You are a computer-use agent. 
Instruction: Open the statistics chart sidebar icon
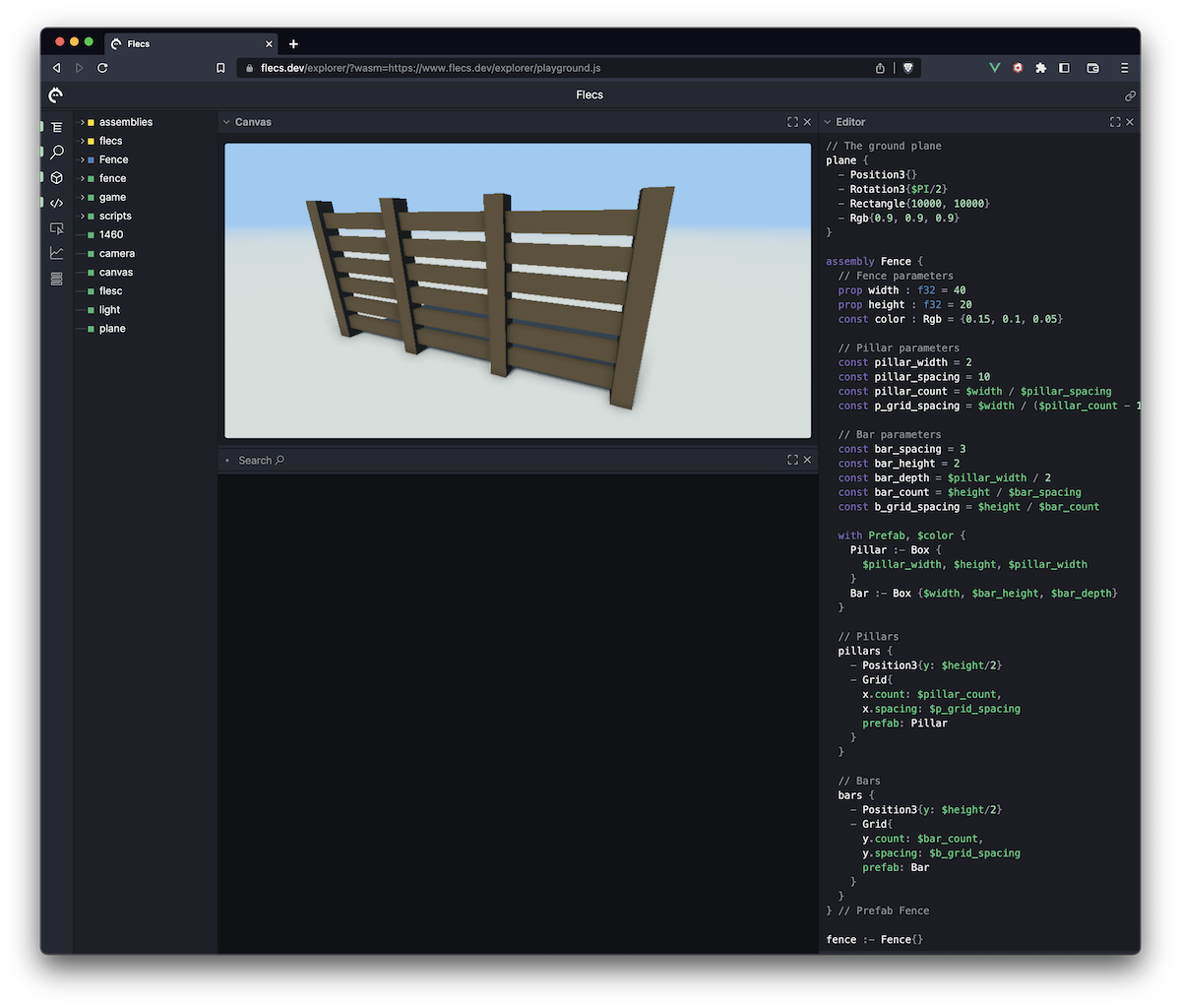[56, 253]
